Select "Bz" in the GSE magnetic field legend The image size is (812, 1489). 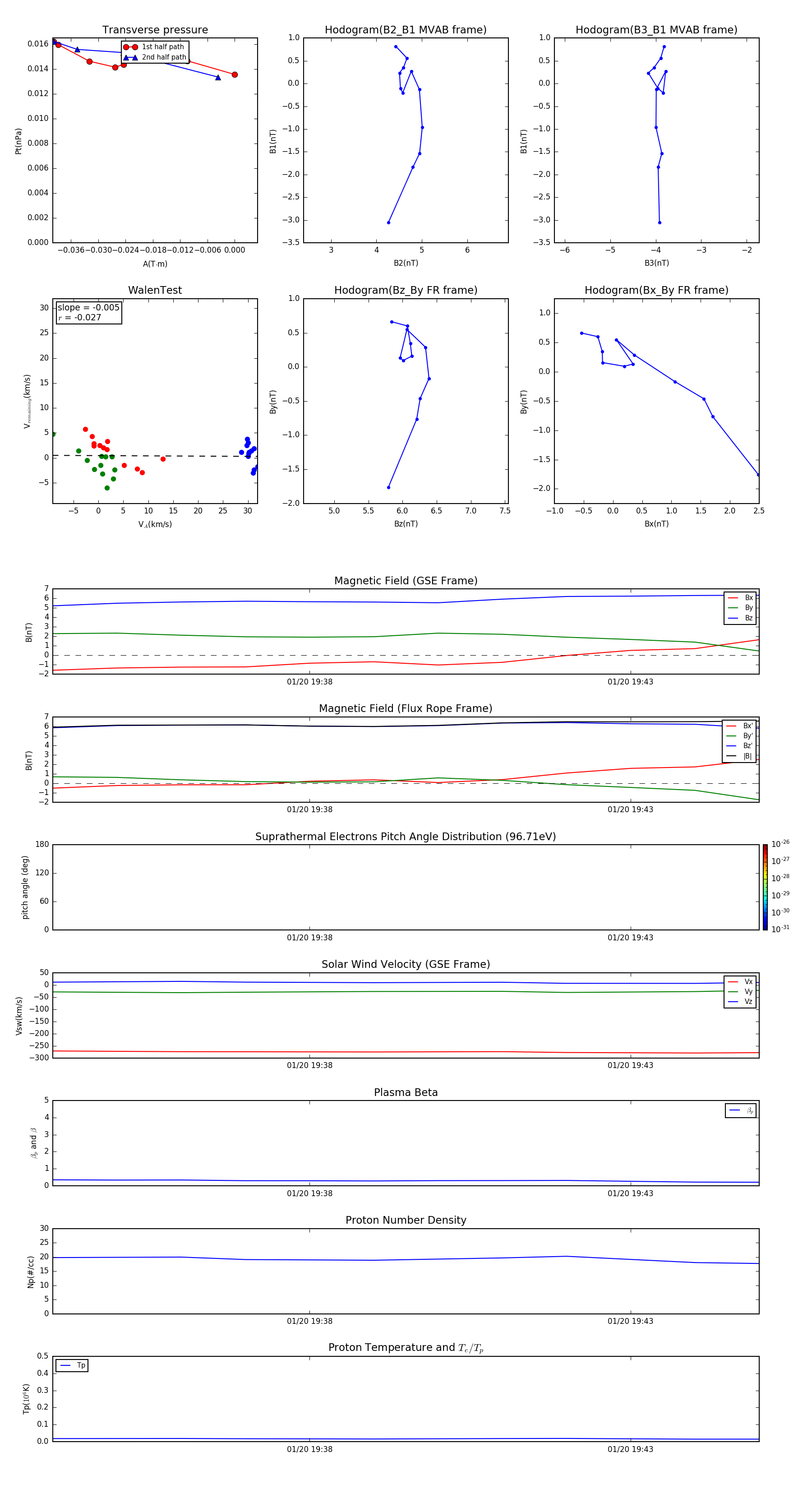point(740,618)
